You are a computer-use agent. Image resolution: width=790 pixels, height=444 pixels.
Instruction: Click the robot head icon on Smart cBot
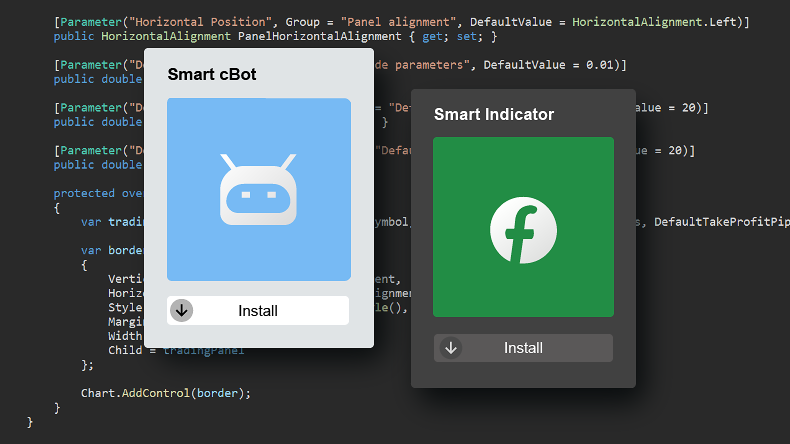(258, 189)
